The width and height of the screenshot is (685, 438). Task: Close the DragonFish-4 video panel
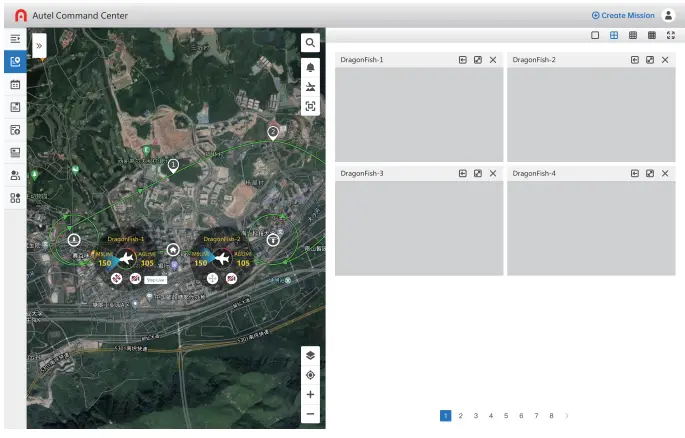click(x=665, y=173)
